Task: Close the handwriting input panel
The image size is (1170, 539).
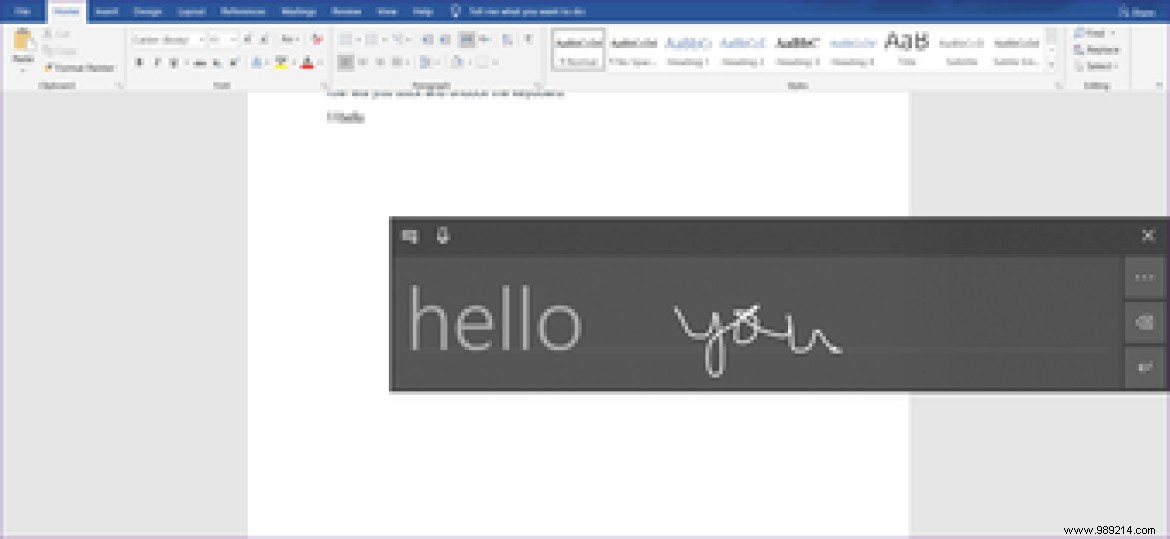Action: point(1148,236)
